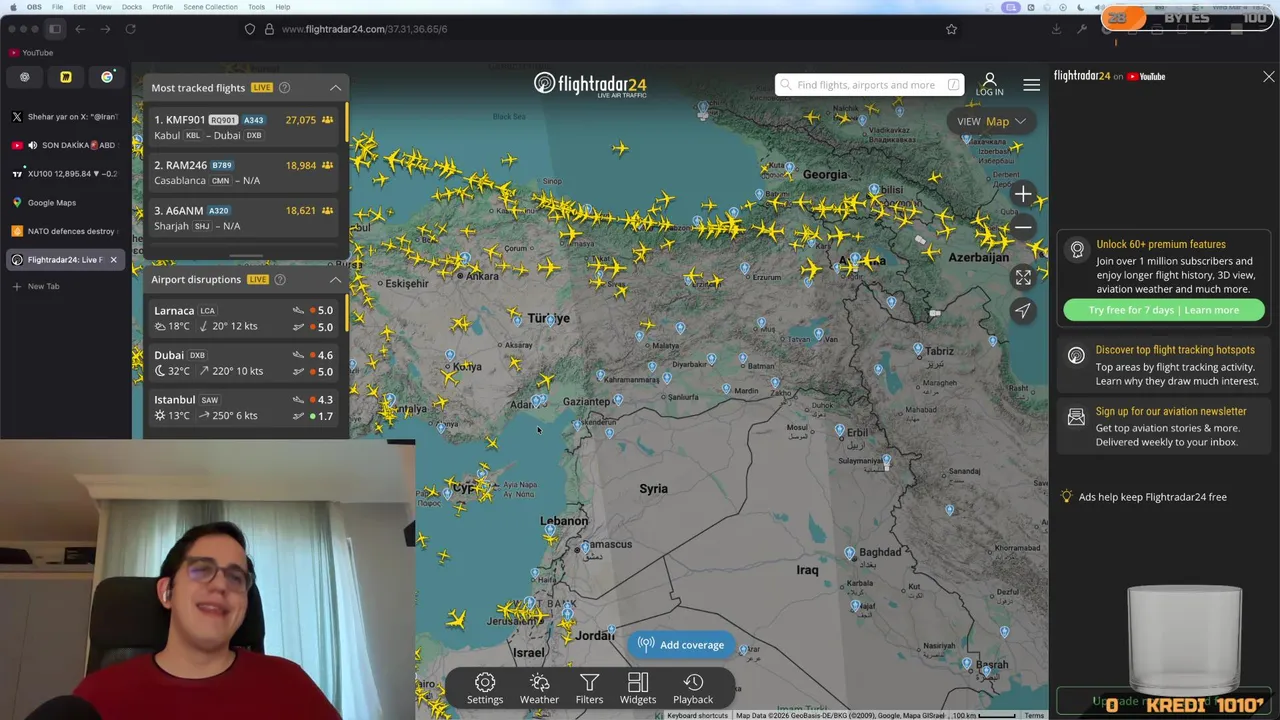Go forward in browser history
The height and width of the screenshot is (720, 1280).
pyautogui.click(x=105, y=29)
